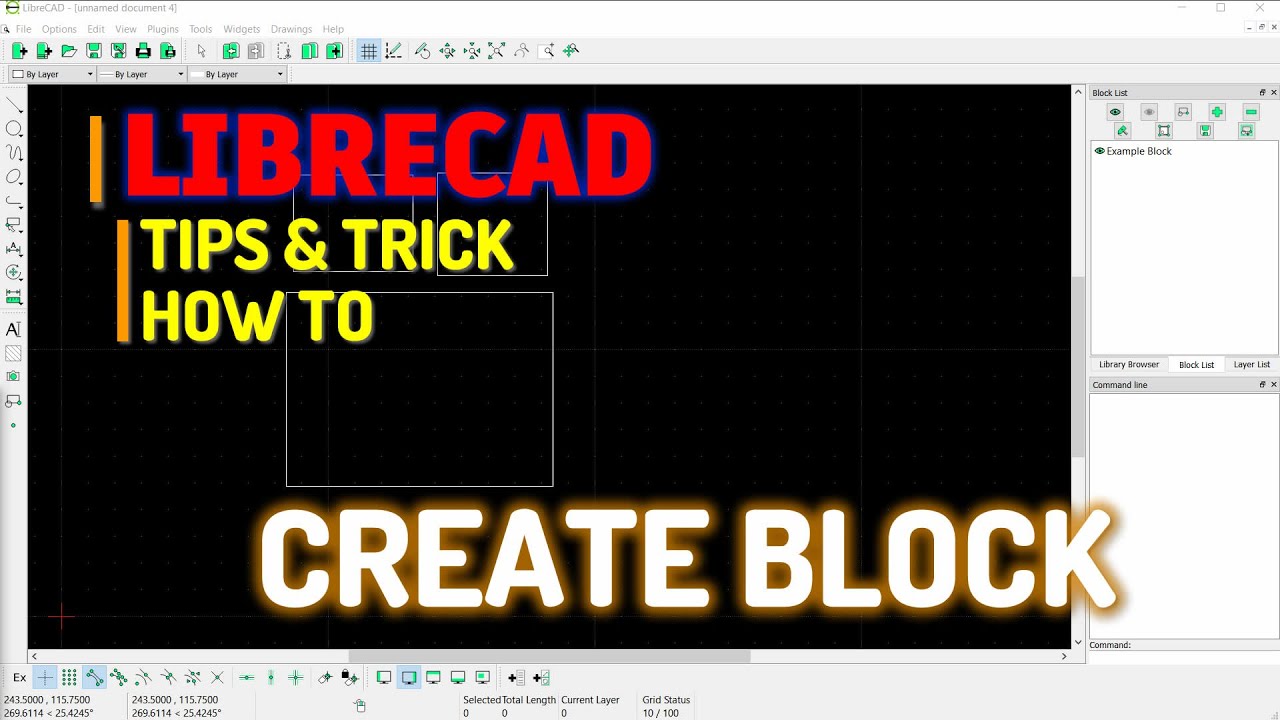Toggle Restrict Vertical icon

coord(271,678)
